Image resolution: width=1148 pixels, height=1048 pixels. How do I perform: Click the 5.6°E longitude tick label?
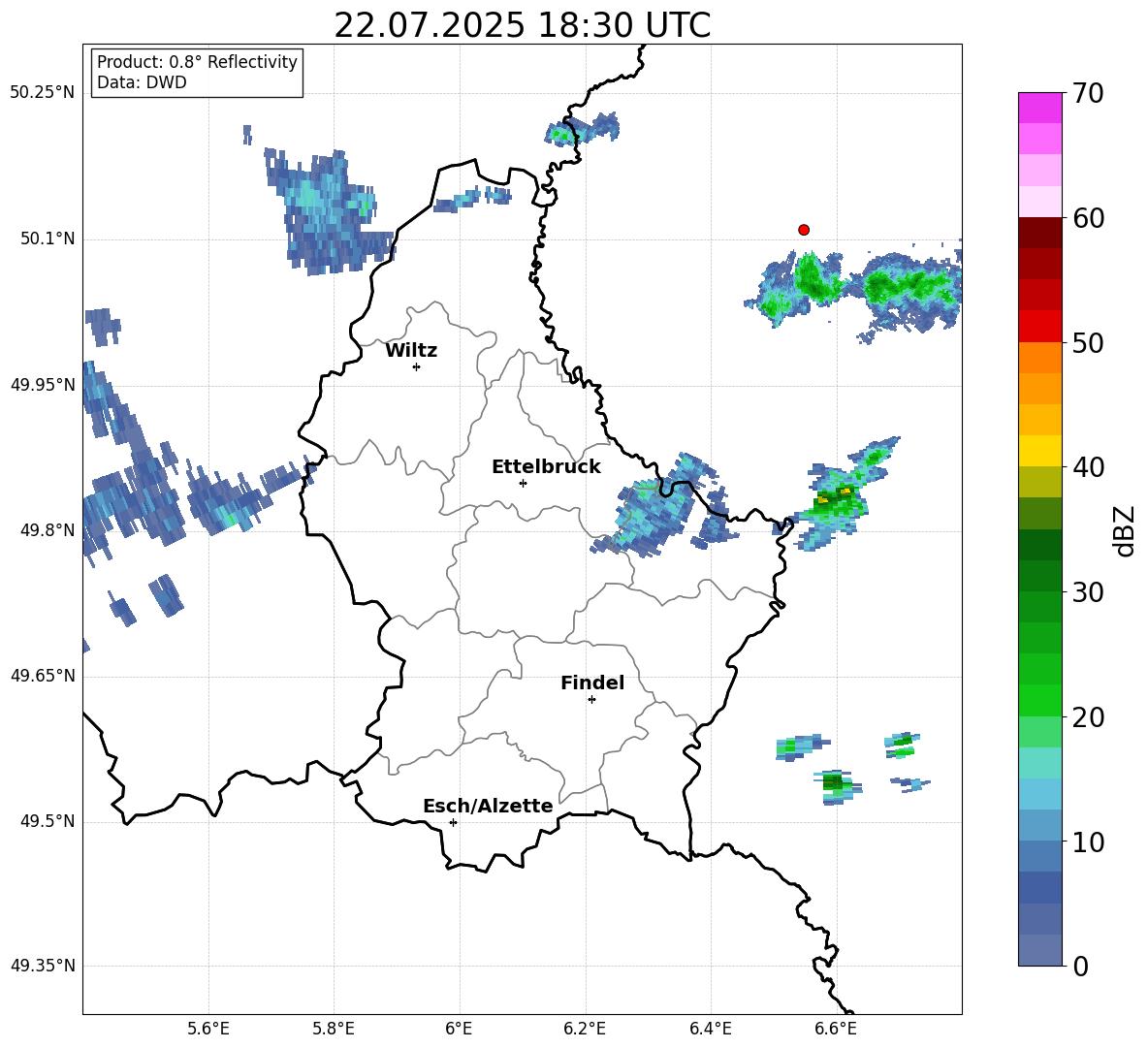(x=208, y=1029)
